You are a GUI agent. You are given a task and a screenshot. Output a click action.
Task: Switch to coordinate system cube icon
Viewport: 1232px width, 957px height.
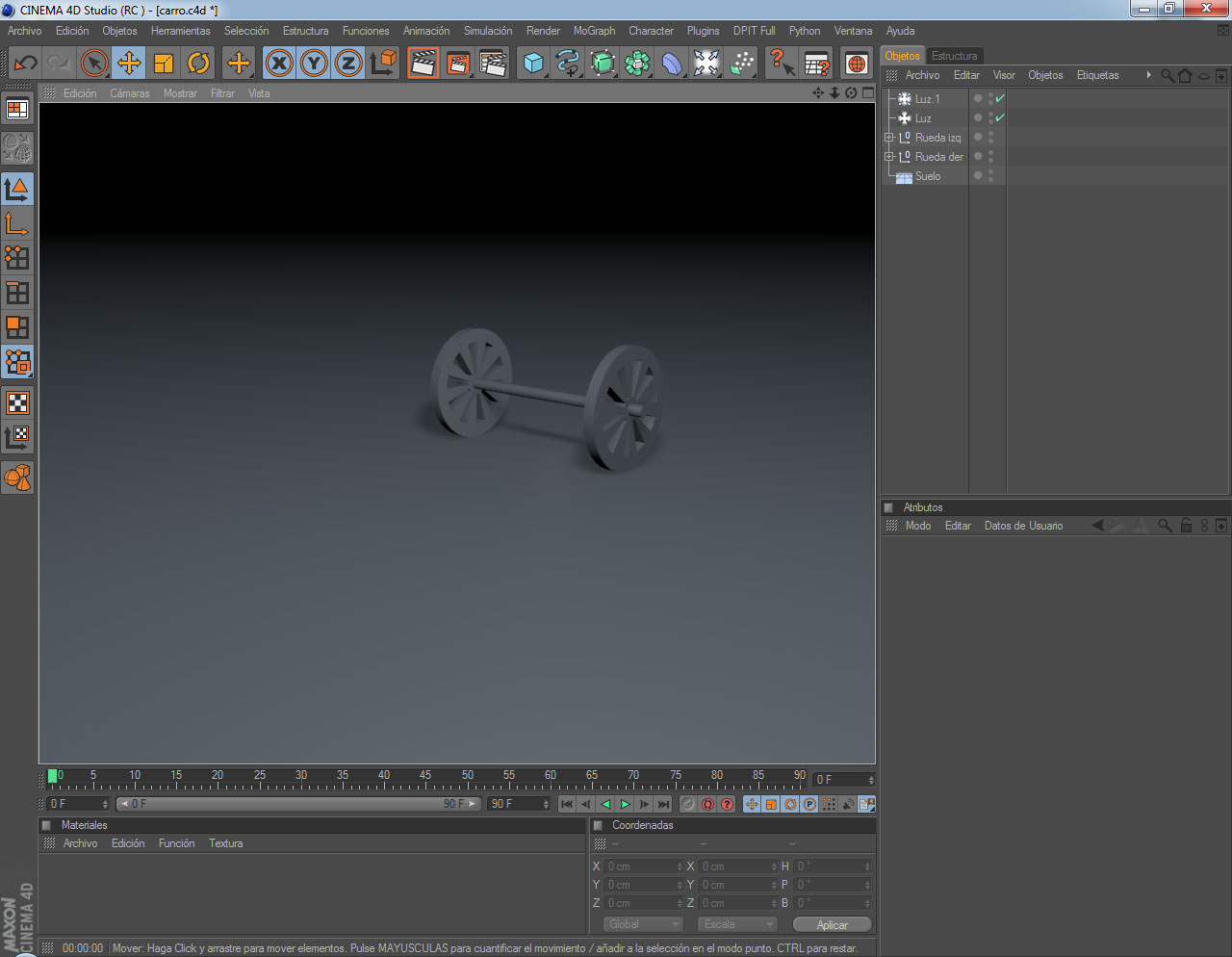click(383, 64)
